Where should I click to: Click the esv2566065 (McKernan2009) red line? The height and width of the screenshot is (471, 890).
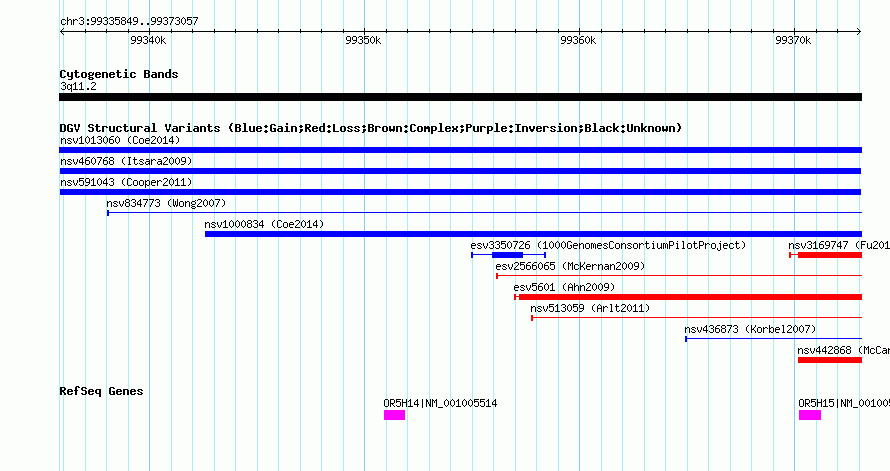point(679,276)
